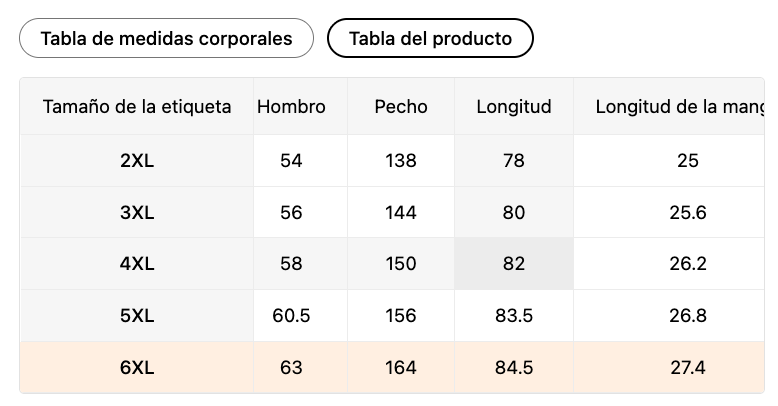Select the highlighted 6XL size row

392,367
